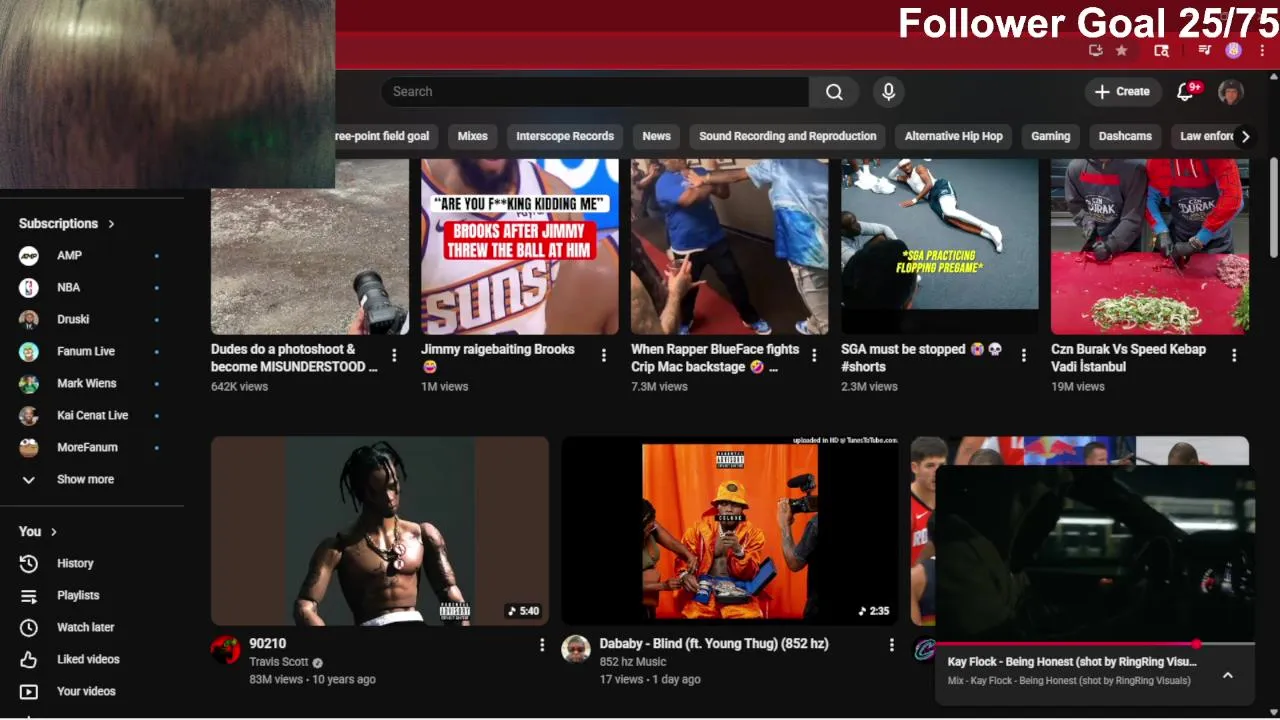Expand miniplayer with up chevron
The height and width of the screenshot is (720, 1280).
(x=1228, y=675)
